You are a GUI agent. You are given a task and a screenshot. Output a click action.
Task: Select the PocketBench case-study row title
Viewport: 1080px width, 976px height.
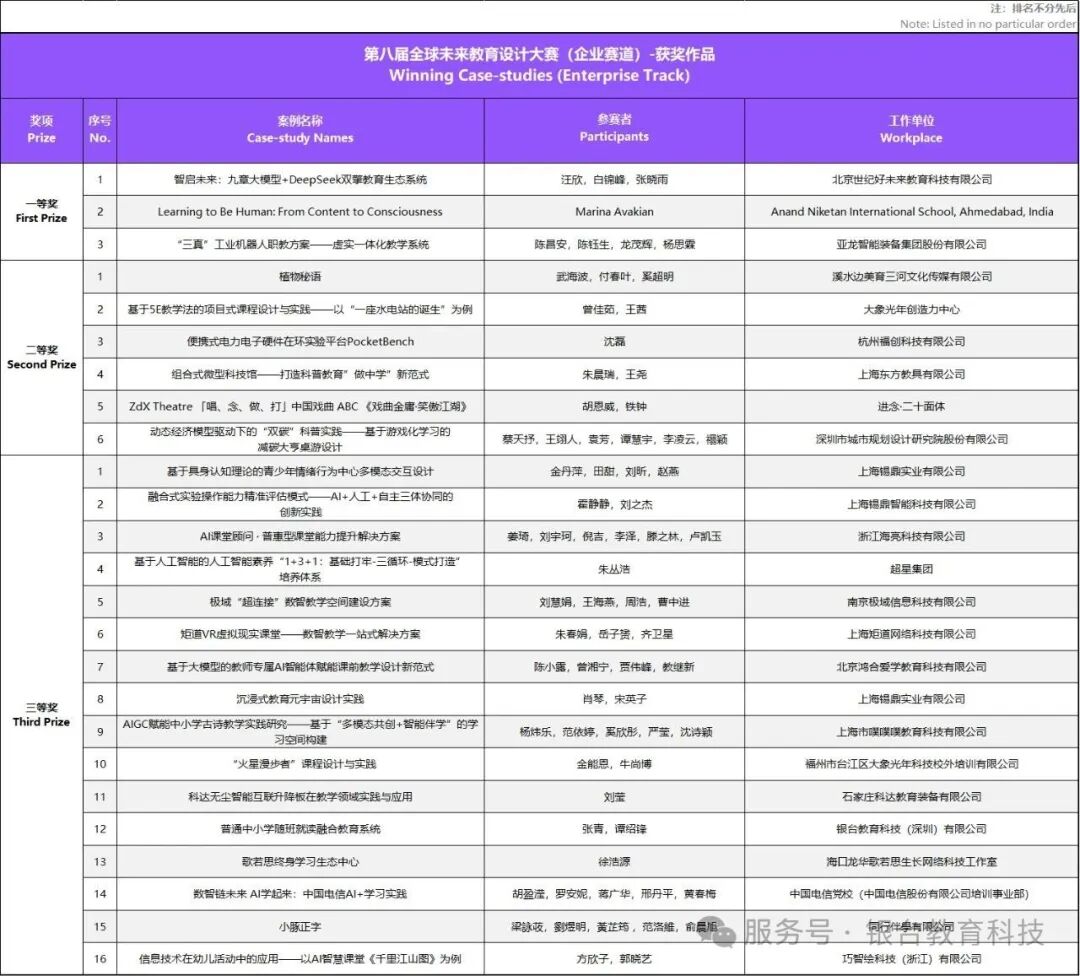point(300,342)
